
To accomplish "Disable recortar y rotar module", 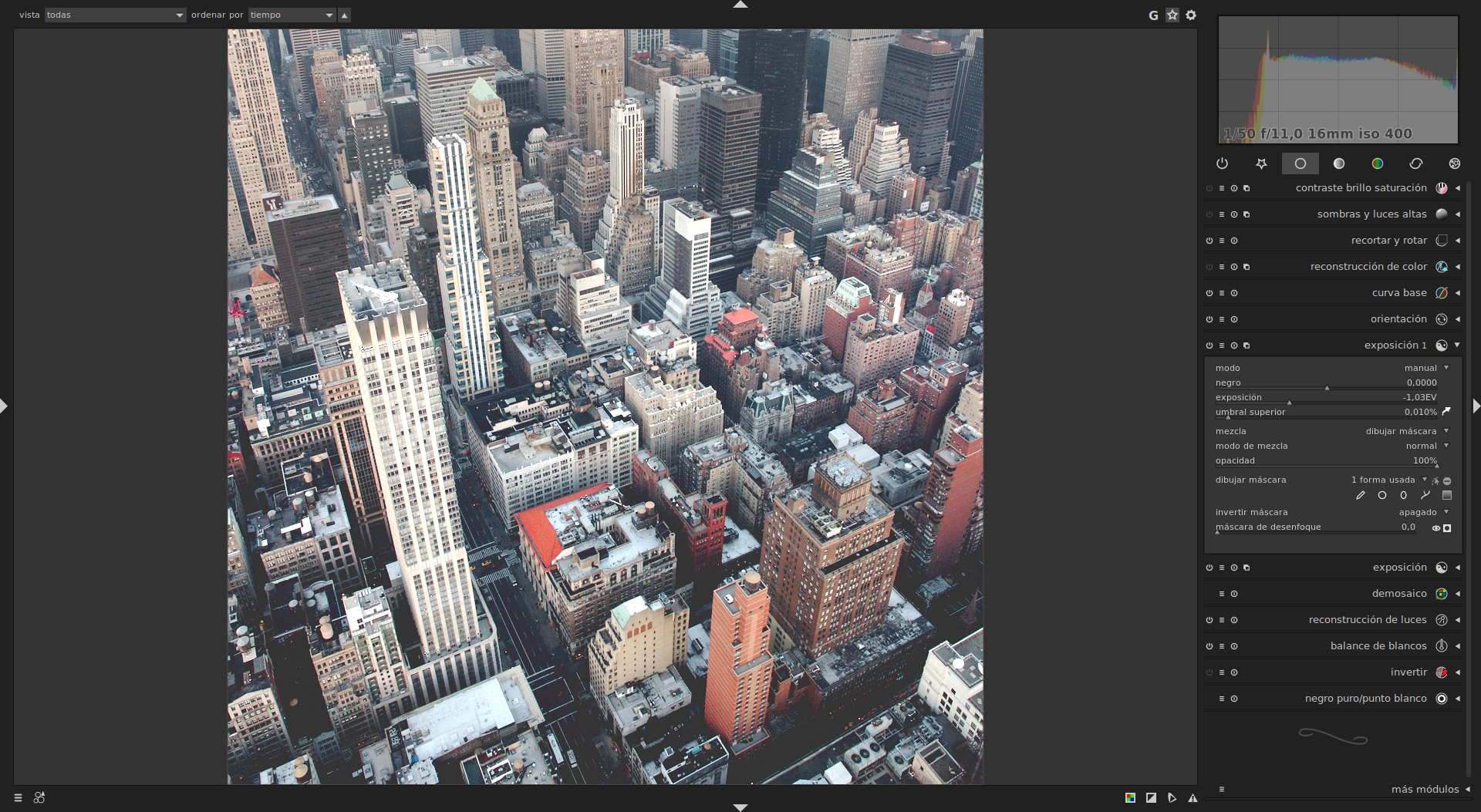I will 1209,241.
